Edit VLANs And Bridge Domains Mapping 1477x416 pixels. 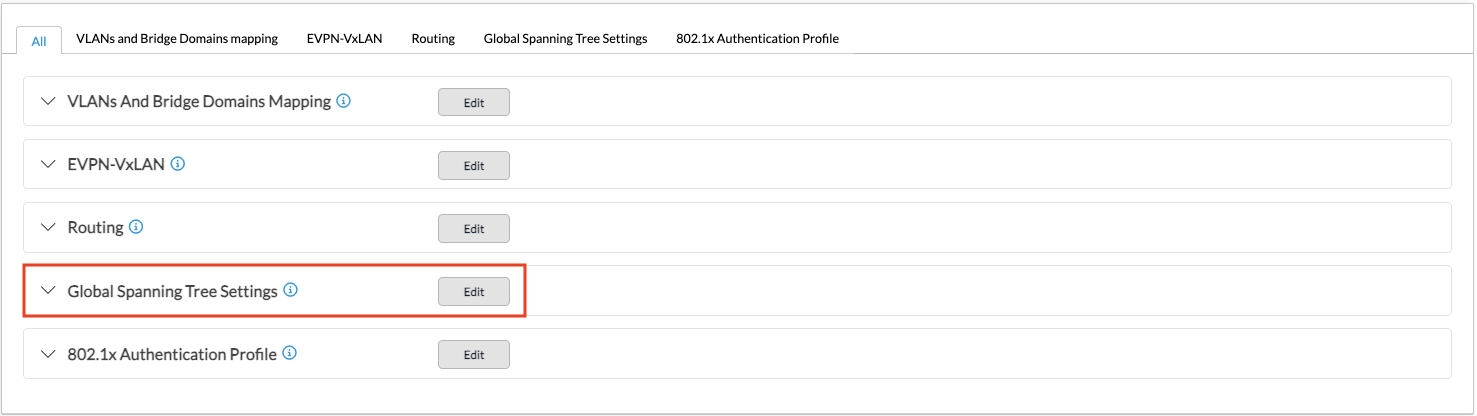point(474,102)
